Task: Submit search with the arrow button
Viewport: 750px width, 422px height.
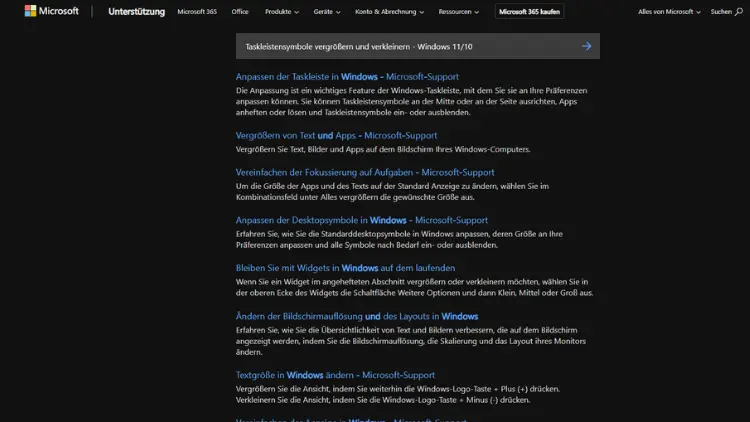Action: tap(586, 46)
